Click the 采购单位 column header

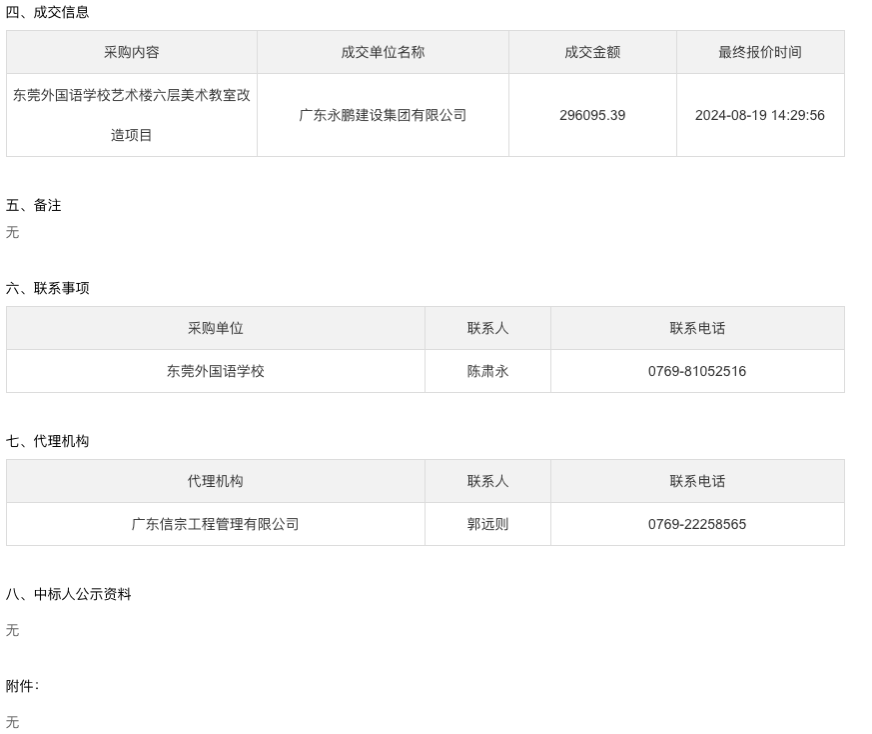tap(215, 328)
